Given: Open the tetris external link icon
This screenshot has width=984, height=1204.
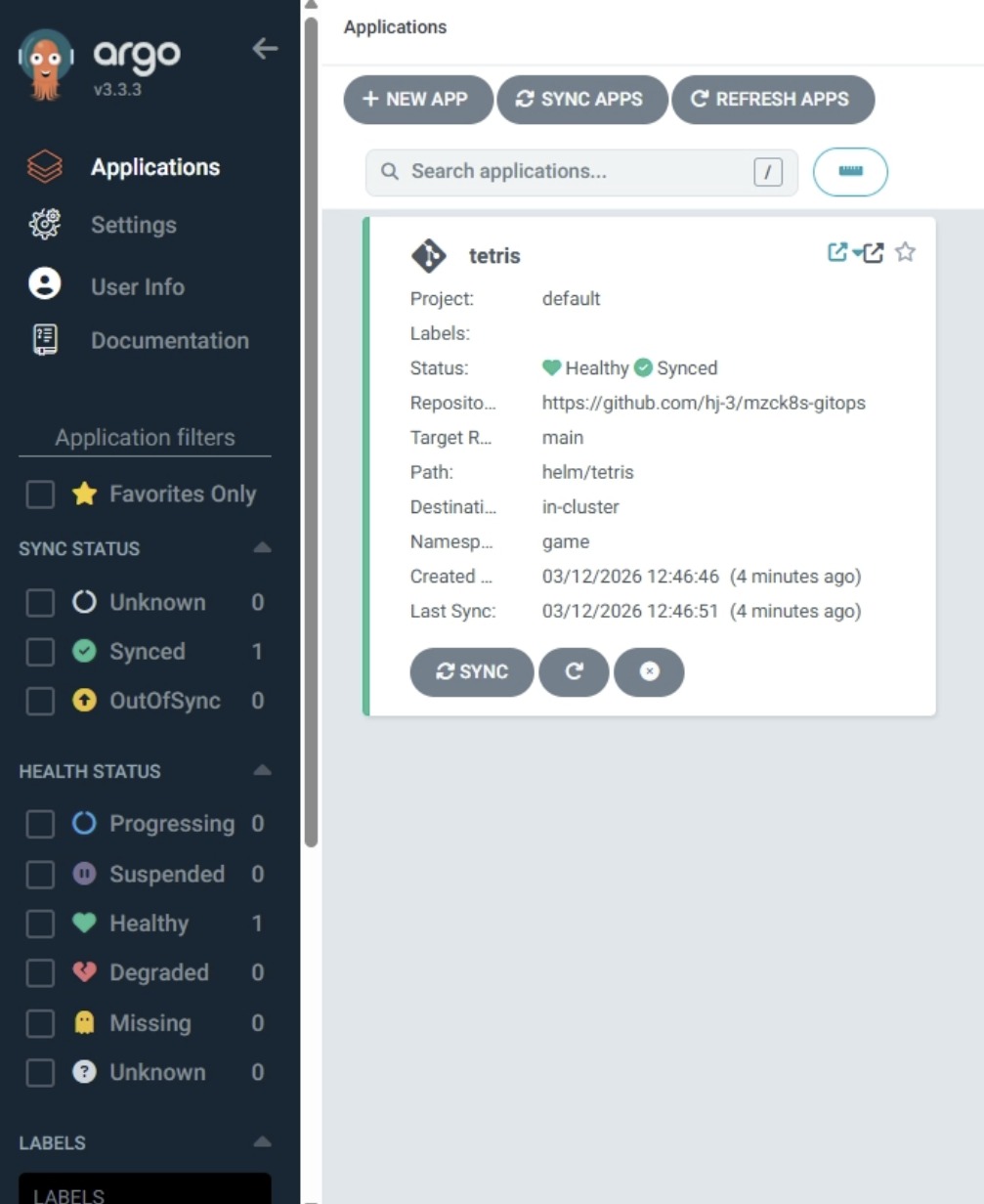Looking at the screenshot, I should click(x=874, y=252).
